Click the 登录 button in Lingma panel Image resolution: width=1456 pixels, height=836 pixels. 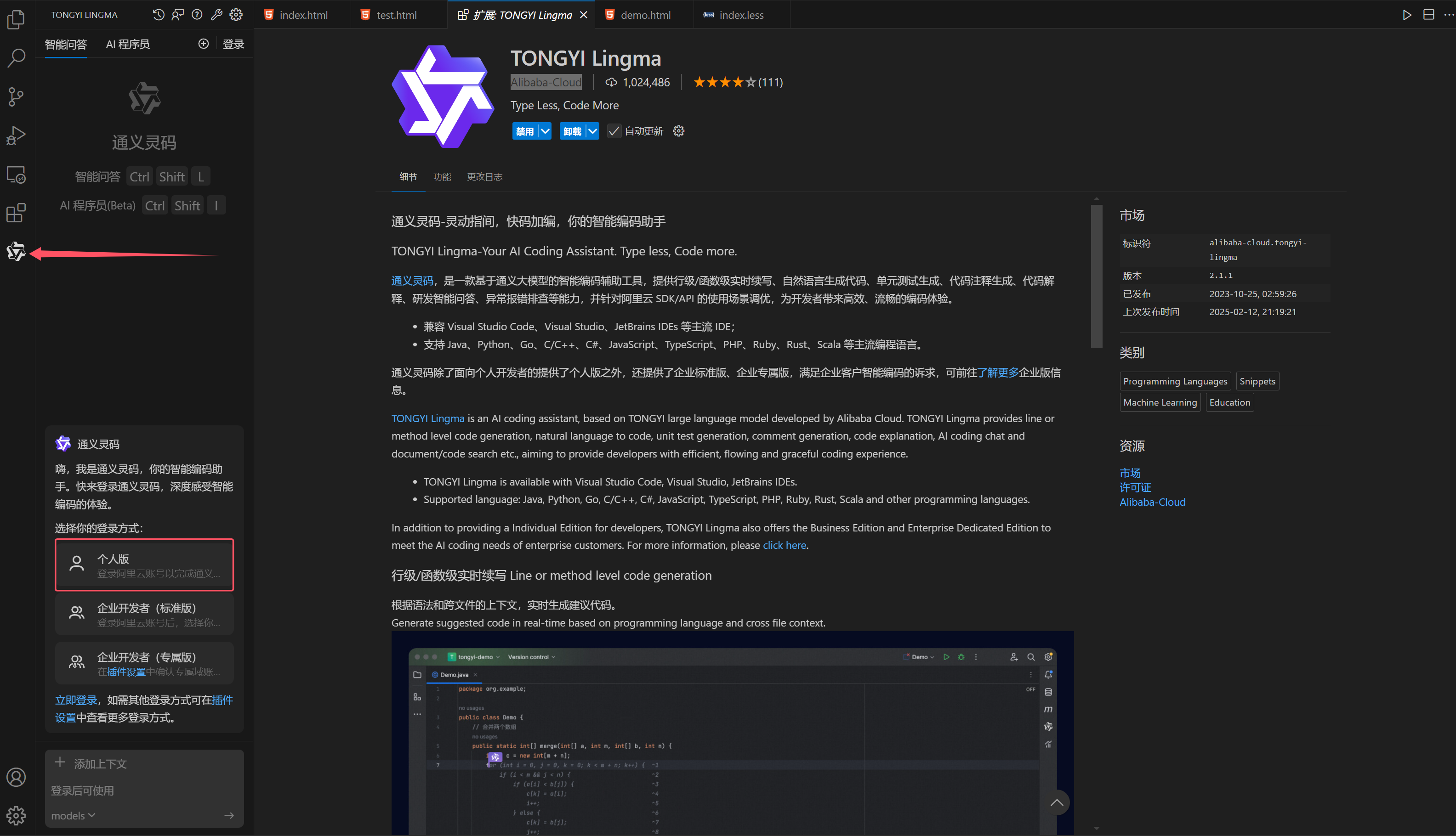[233, 44]
